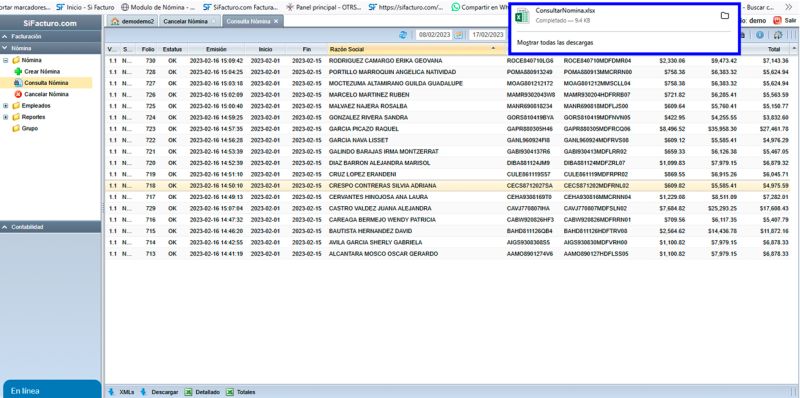Click 'Mostrar todas las descargas' link
Screen dimensions: 800x398
click(555, 43)
